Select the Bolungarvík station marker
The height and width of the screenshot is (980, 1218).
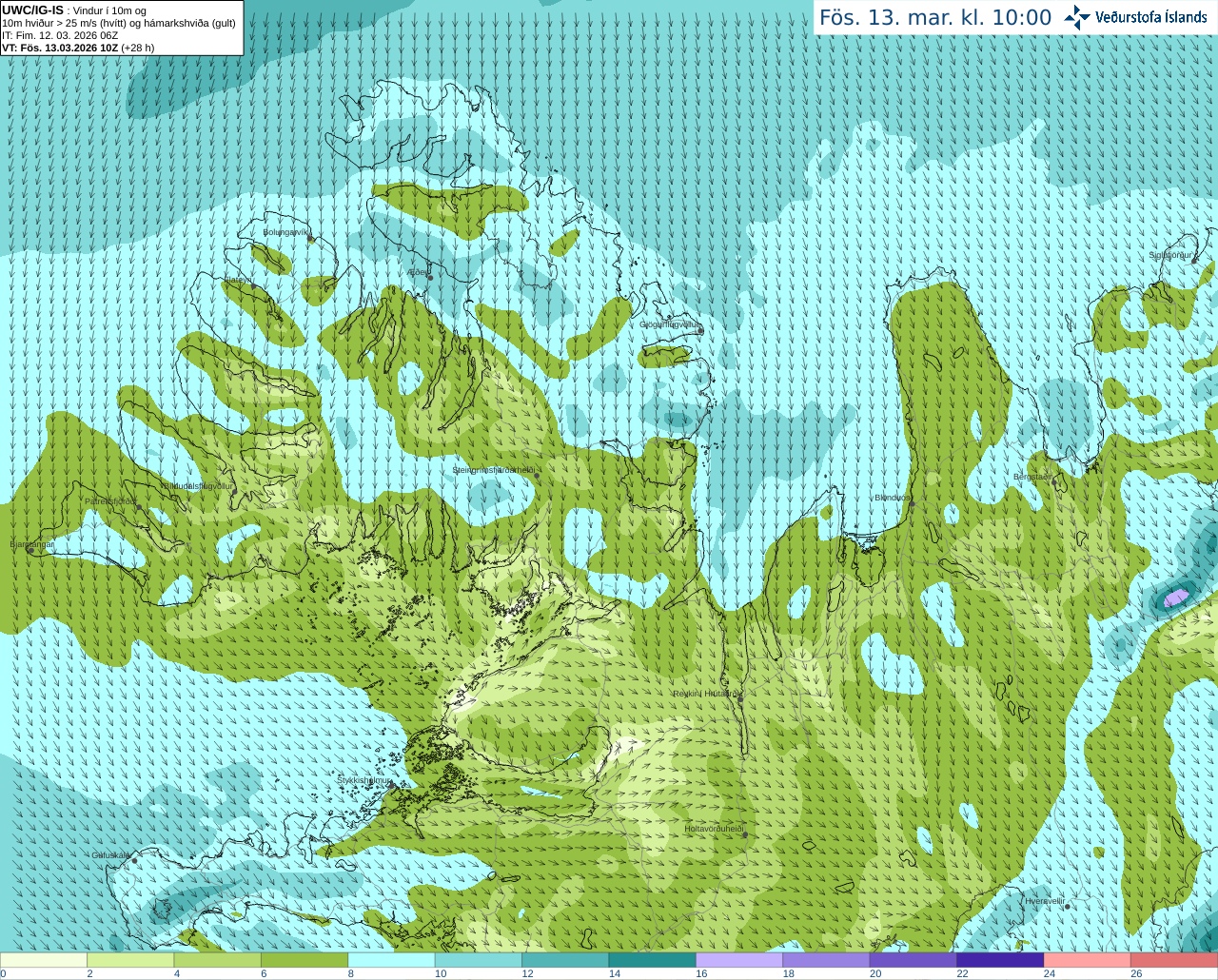311,239
